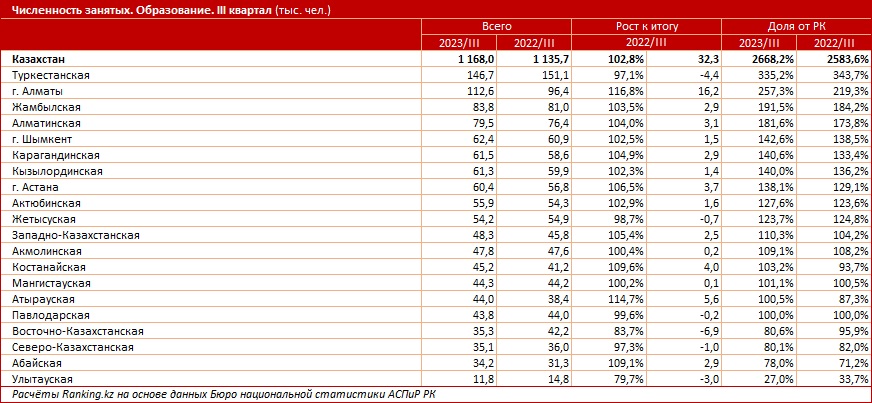Screen dimensions: 872x403
Task: Click '79,7%' in the Улытауская row
Action: pos(630,381)
